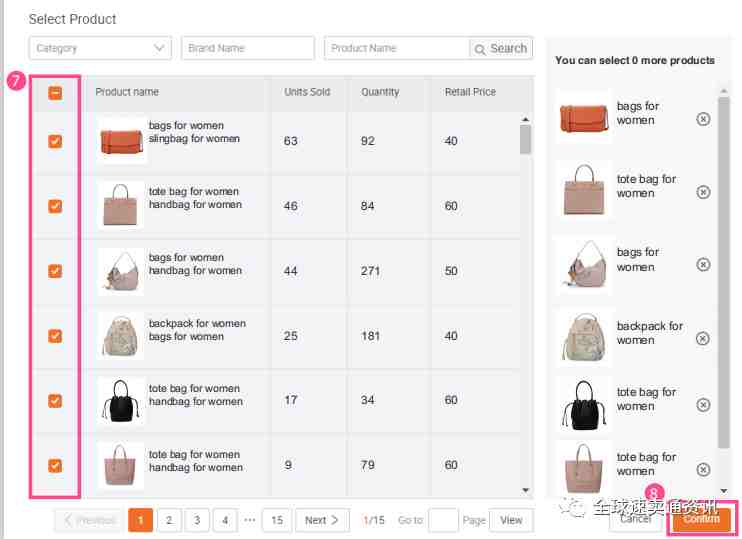This screenshot has width=742, height=539.
Task: Click units sold value 63
Action: click(291, 141)
